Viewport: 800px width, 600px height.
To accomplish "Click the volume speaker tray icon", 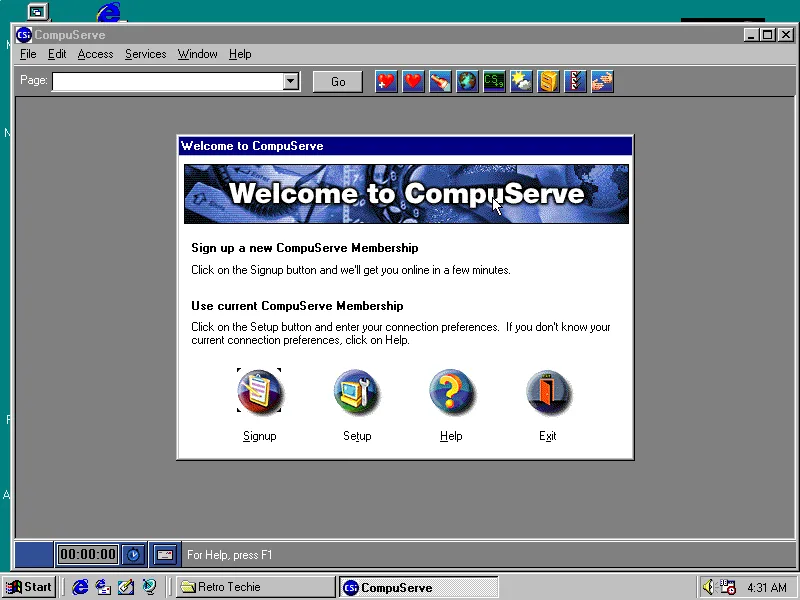I will (x=708, y=587).
